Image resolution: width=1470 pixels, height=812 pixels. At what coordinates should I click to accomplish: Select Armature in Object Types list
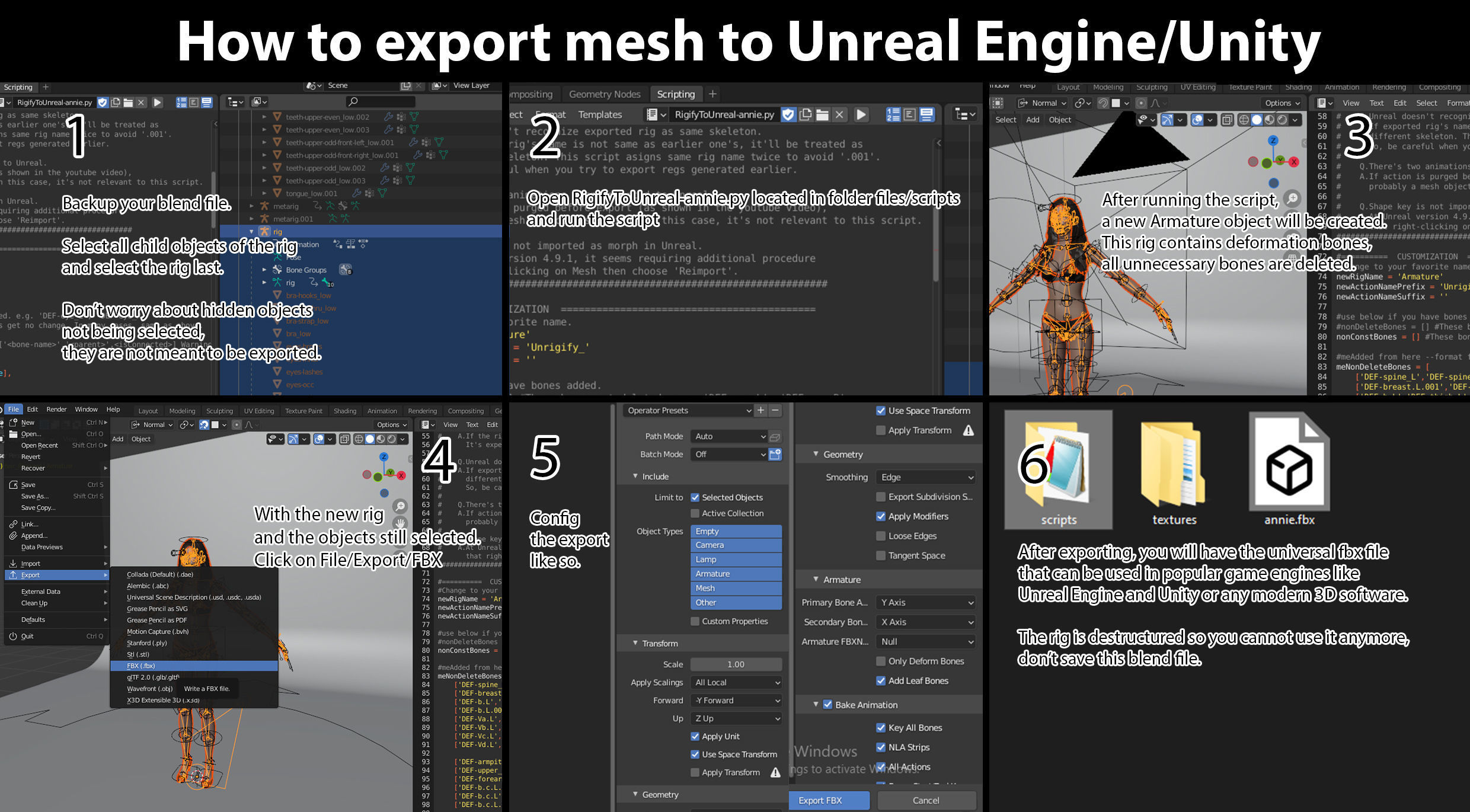point(736,574)
